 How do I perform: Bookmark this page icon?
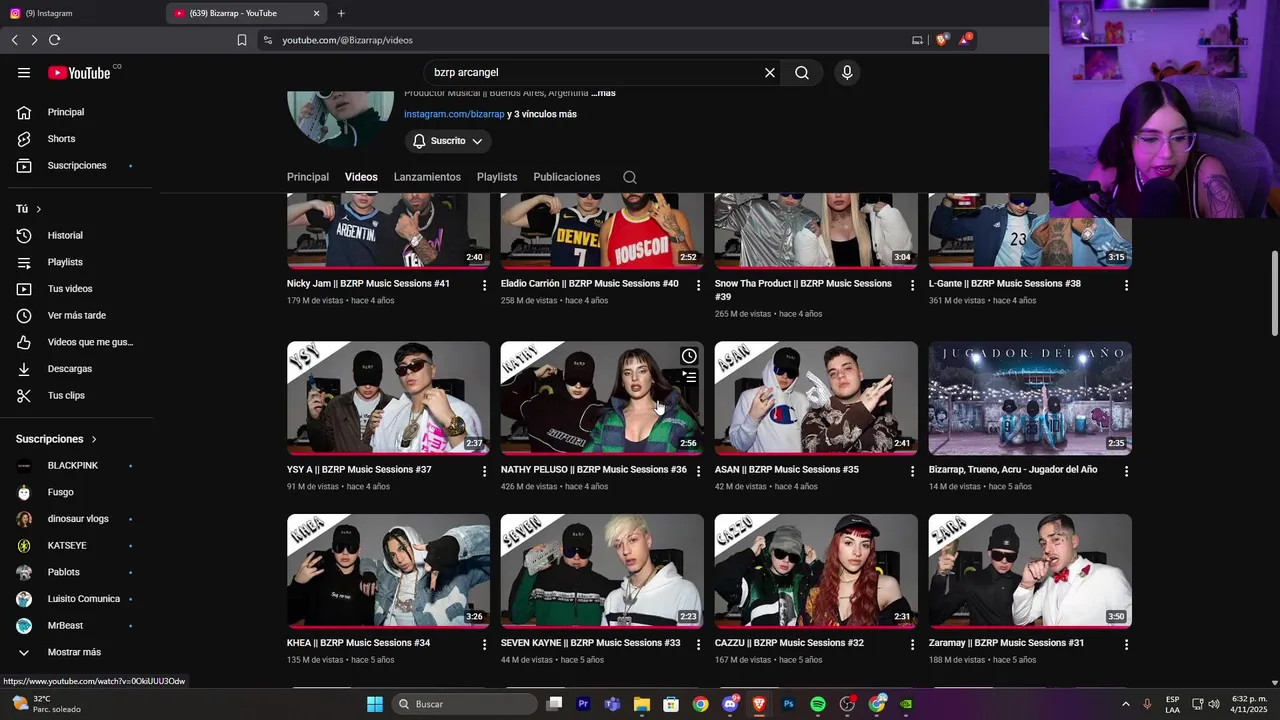coord(241,40)
